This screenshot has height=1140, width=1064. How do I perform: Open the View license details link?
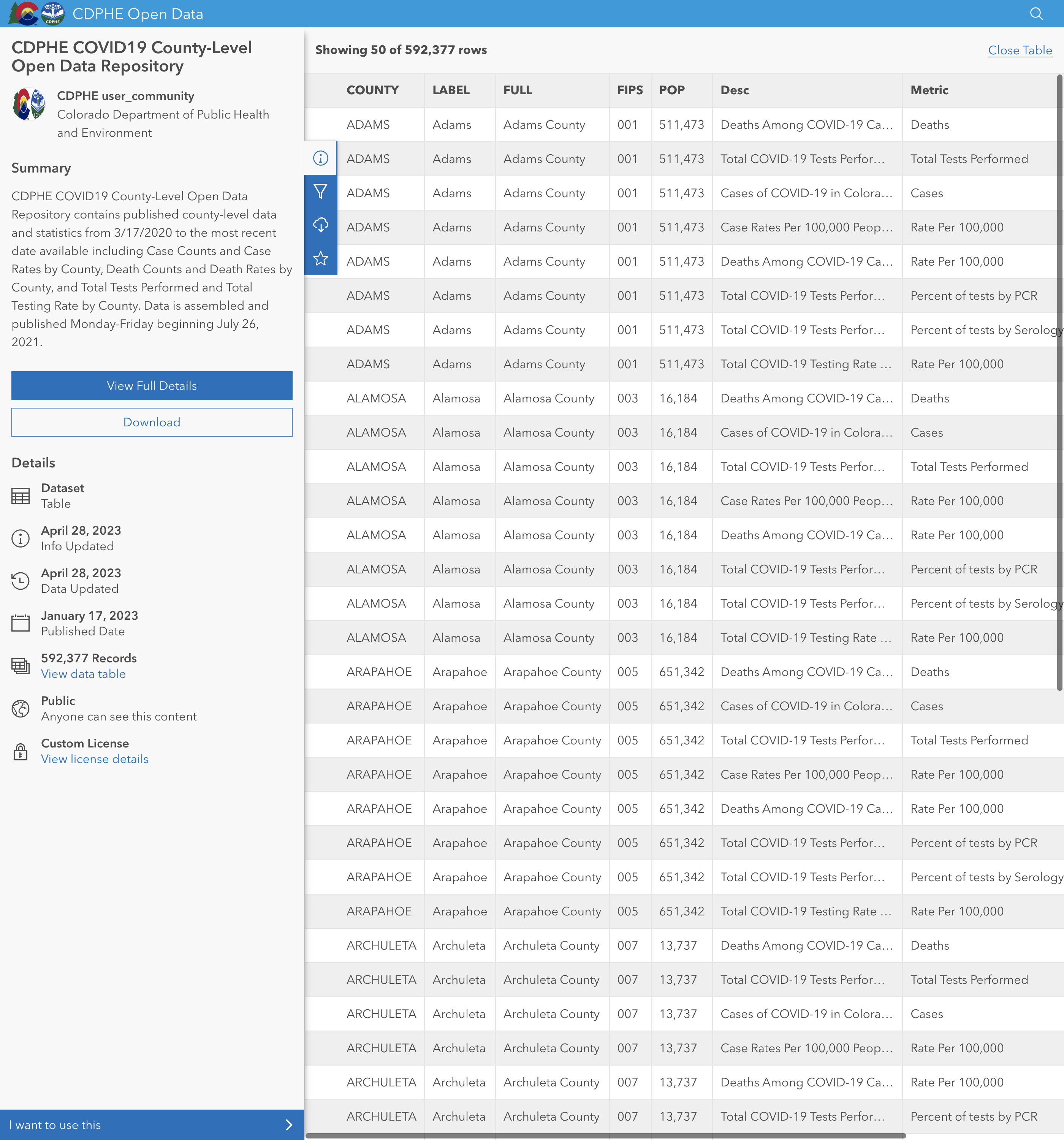click(95, 758)
